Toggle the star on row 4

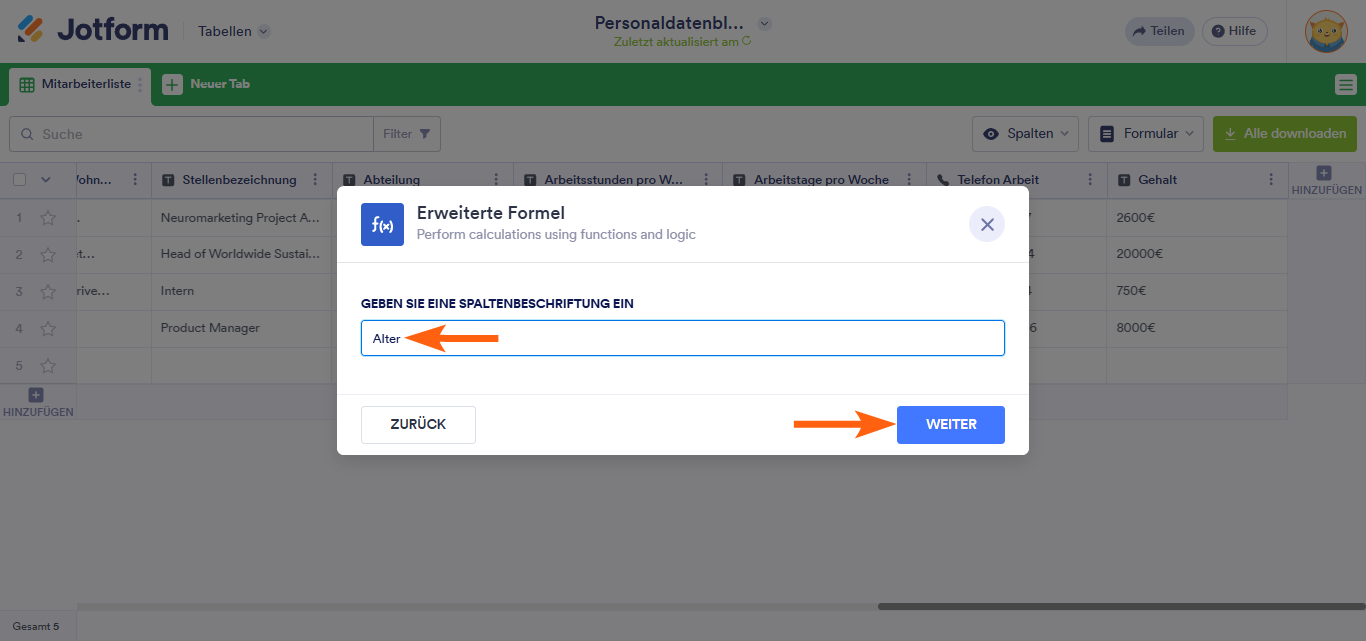tap(48, 328)
